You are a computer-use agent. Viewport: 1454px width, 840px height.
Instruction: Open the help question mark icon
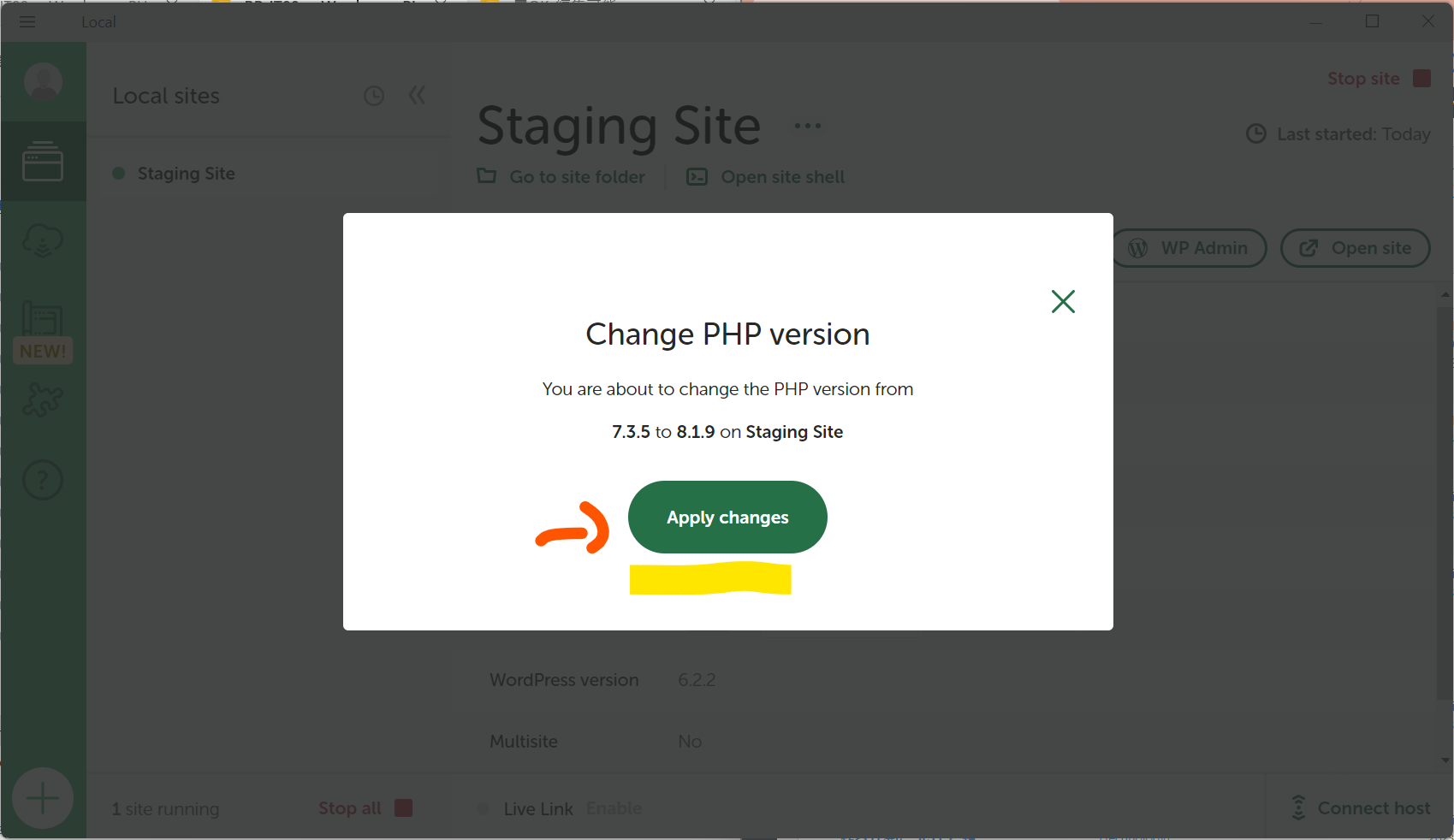coord(43,480)
